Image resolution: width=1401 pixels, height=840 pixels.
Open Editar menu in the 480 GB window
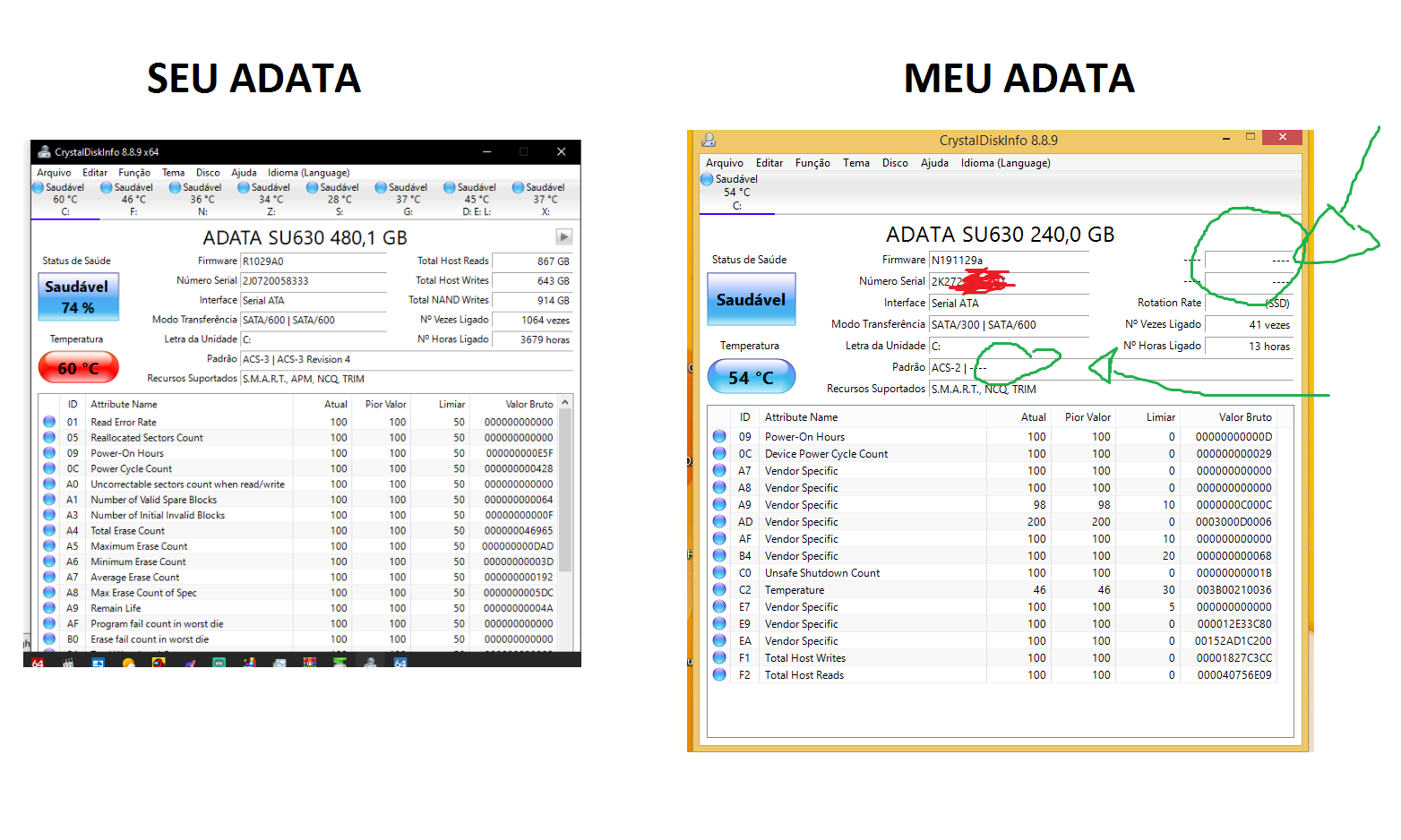95,173
